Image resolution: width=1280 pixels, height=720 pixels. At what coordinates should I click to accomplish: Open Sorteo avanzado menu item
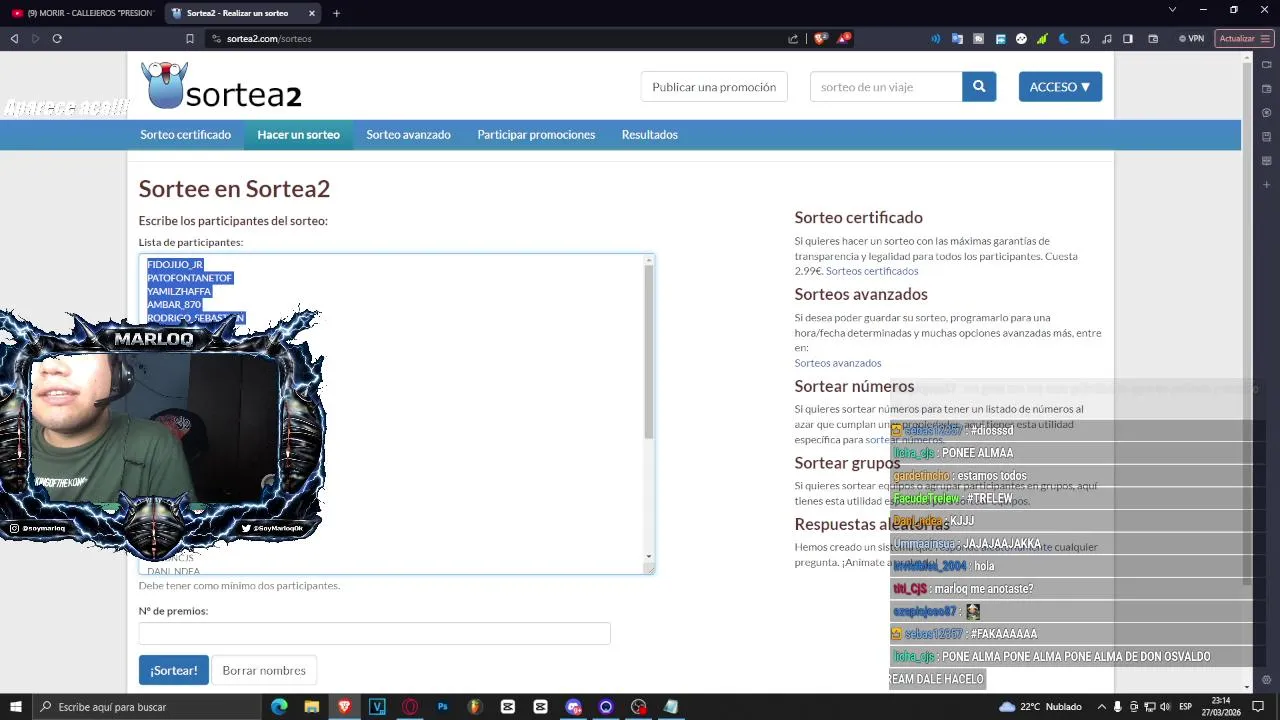point(408,135)
